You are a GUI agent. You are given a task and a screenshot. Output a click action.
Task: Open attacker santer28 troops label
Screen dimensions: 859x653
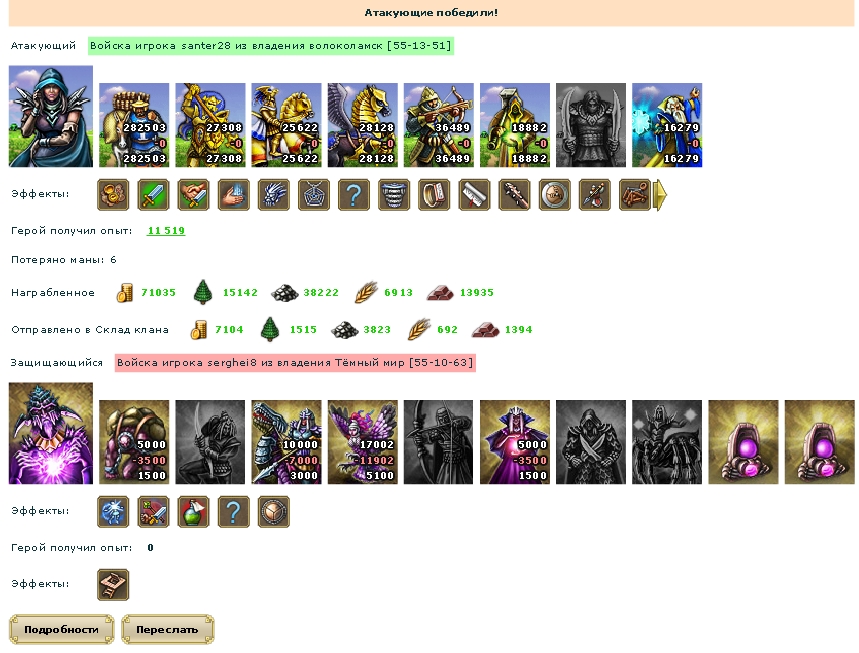[x=271, y=45]
